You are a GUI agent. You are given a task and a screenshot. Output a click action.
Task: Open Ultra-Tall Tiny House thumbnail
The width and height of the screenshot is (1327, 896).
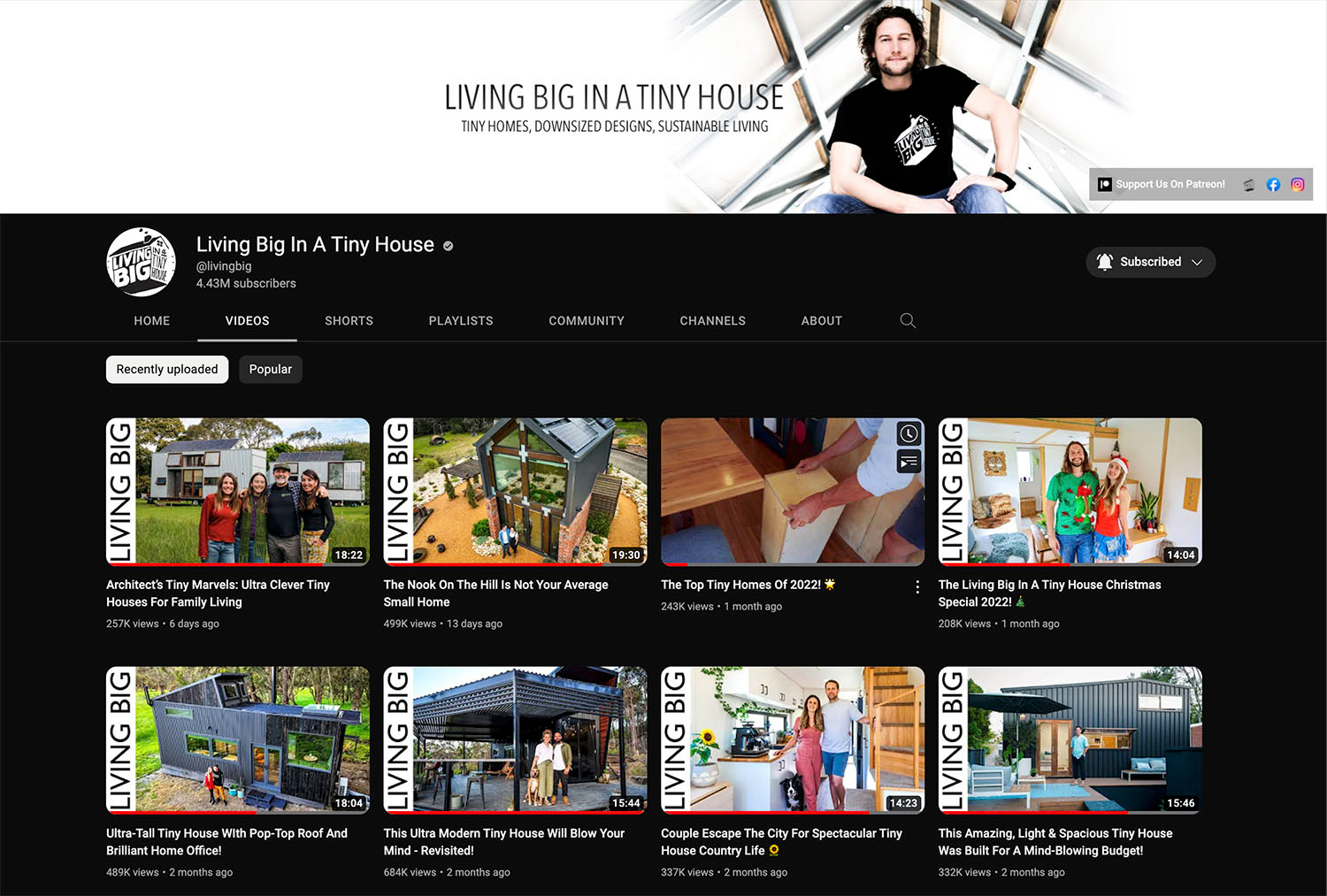[x=238, y=739]
